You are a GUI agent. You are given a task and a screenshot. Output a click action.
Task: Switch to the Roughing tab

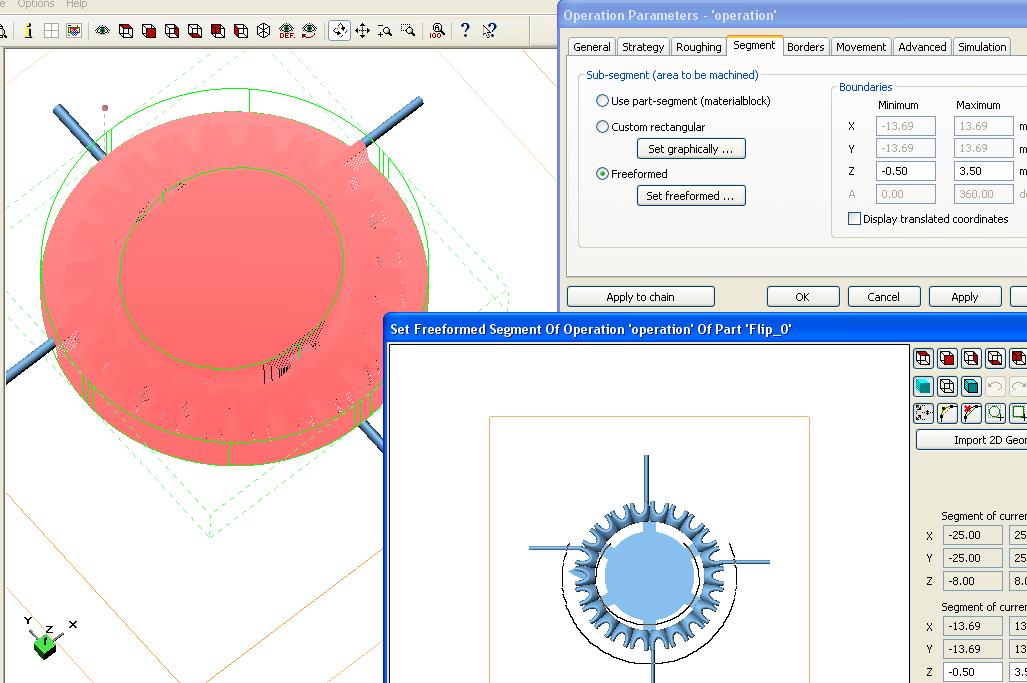(x=698, y=47)
